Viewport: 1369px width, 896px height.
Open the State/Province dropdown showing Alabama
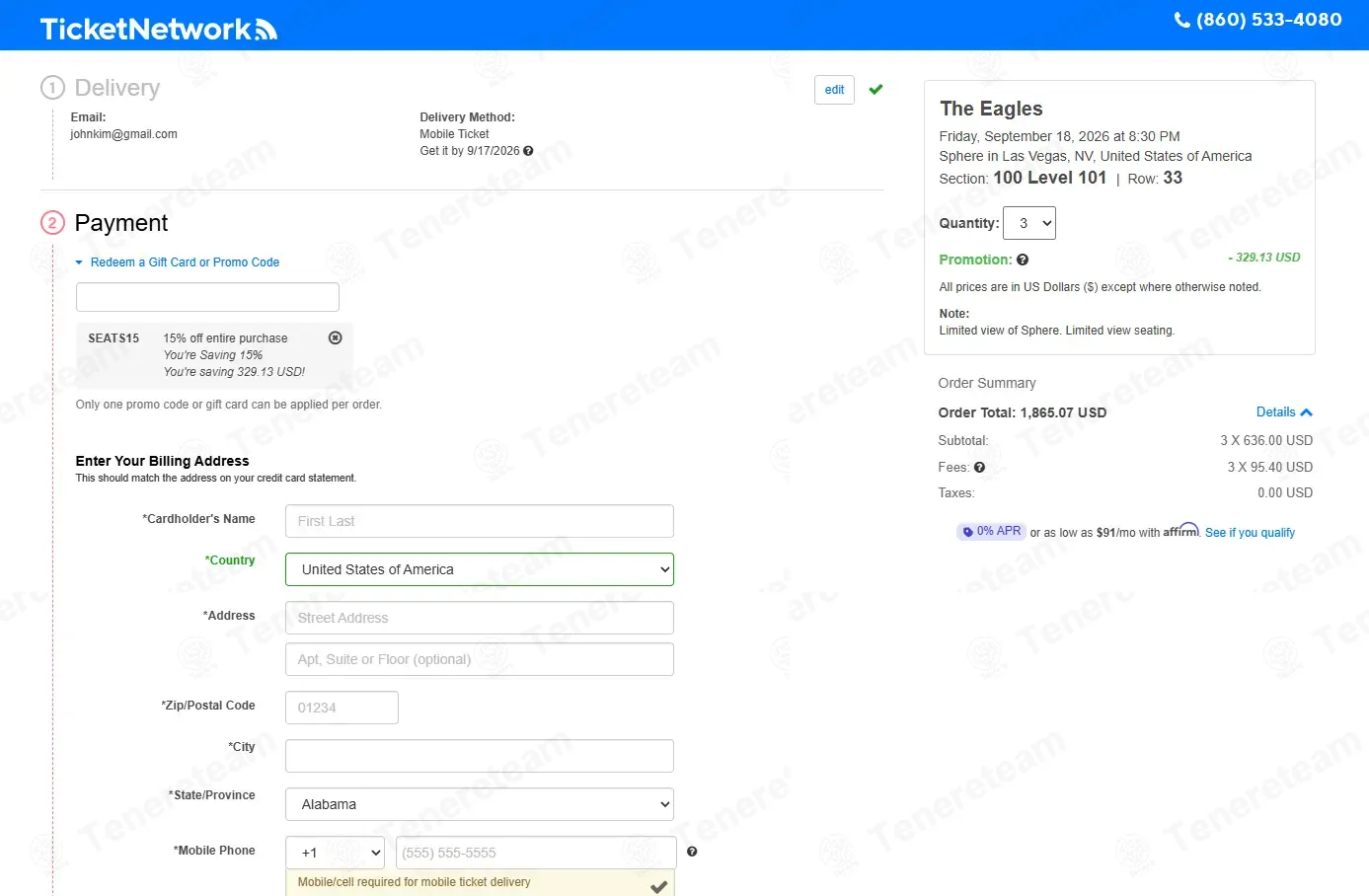coord(480,804)
